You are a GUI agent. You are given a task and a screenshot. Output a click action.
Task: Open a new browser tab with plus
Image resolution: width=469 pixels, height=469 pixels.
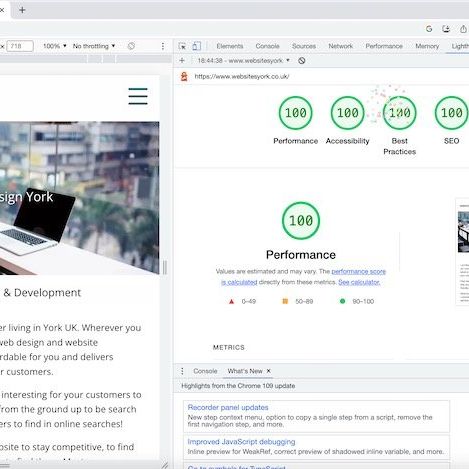click(x=22, y=10)
